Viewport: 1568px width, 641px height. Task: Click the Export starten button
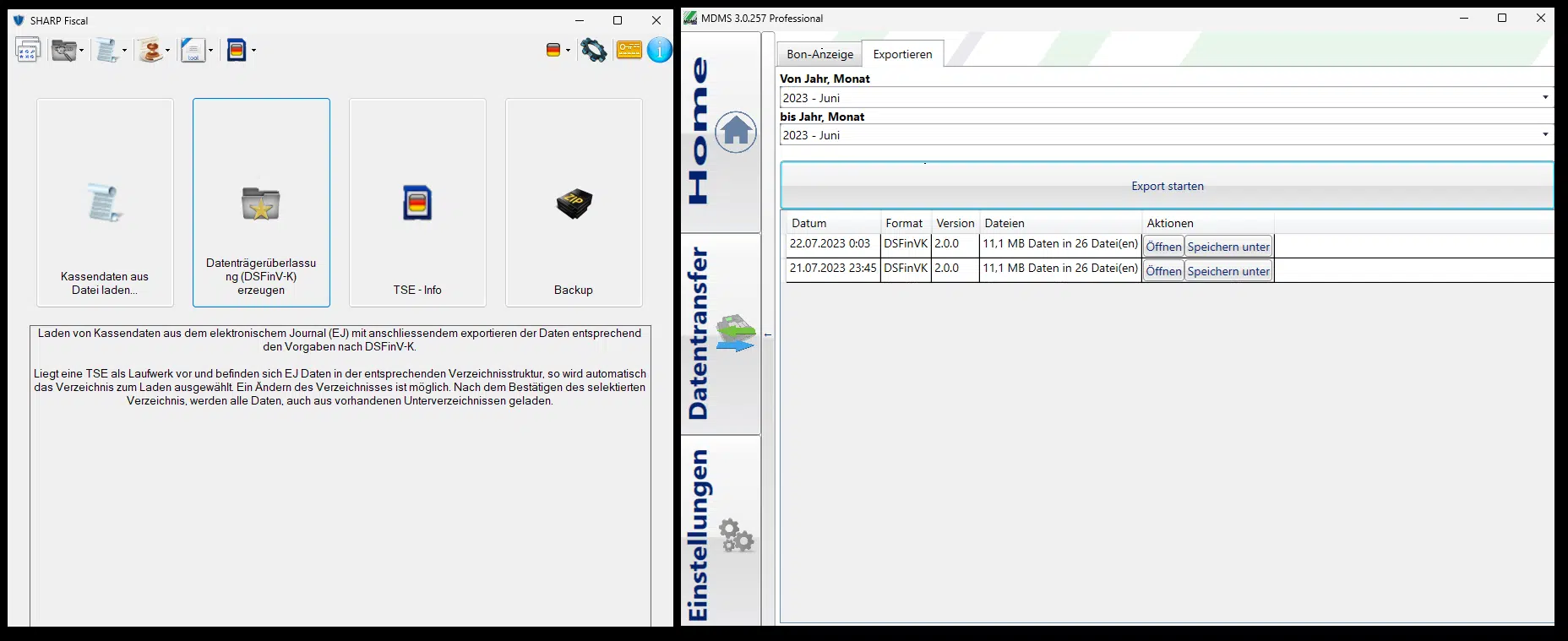(1167, 186)
